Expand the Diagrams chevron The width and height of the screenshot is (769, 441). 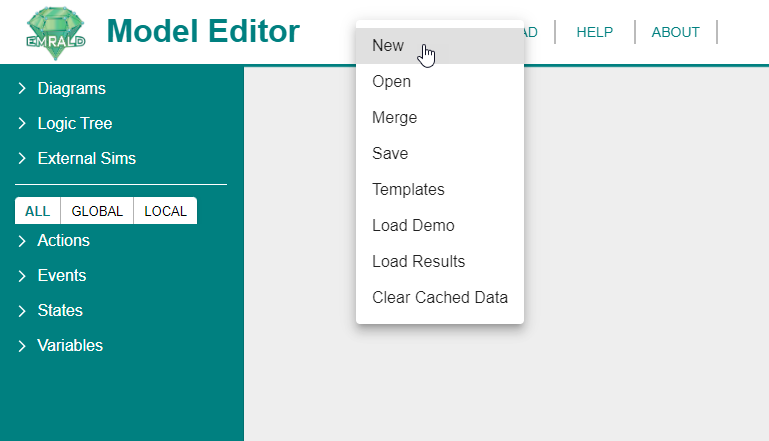tap(22, 88)
